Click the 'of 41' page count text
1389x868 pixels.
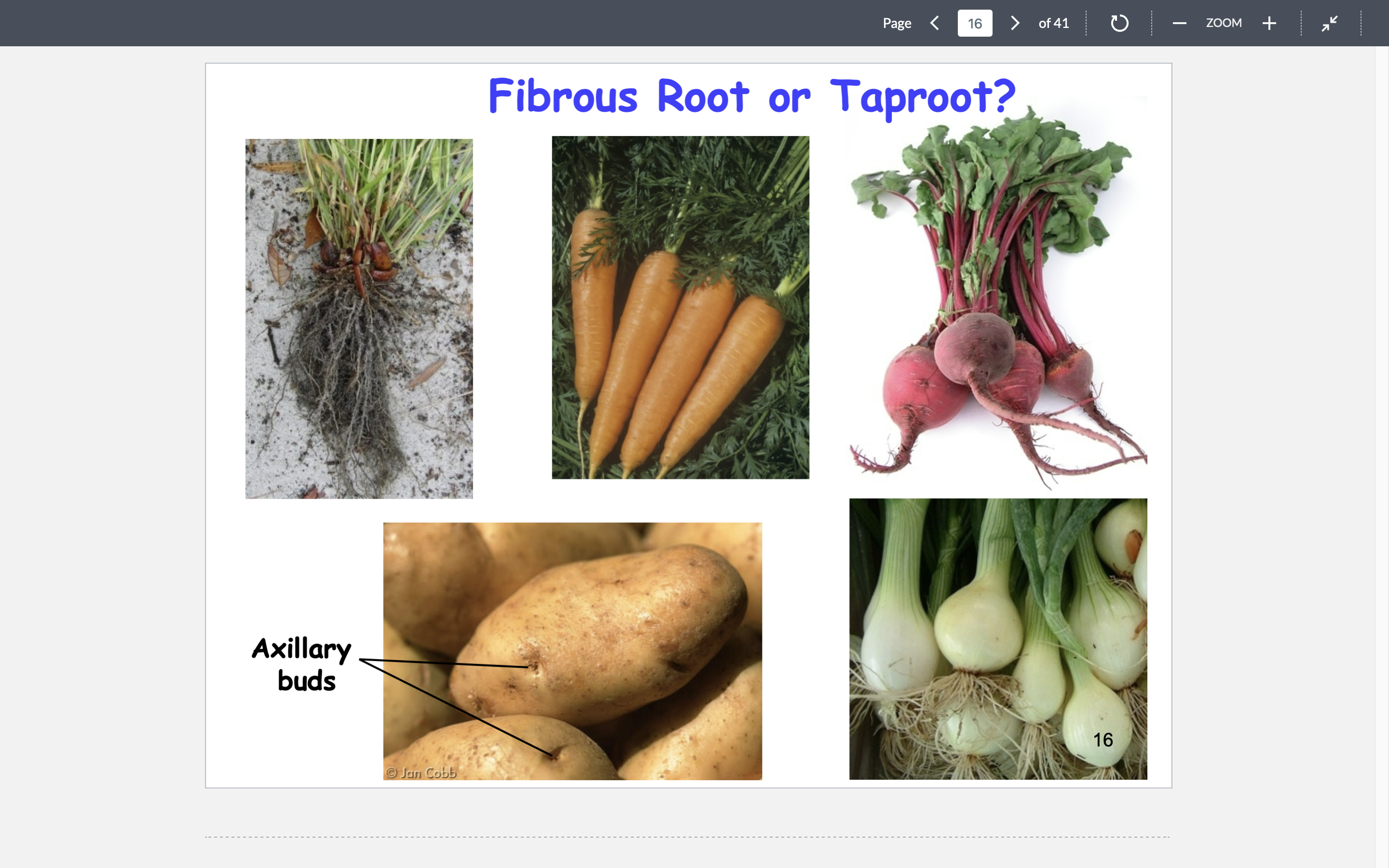(1053, 23)
